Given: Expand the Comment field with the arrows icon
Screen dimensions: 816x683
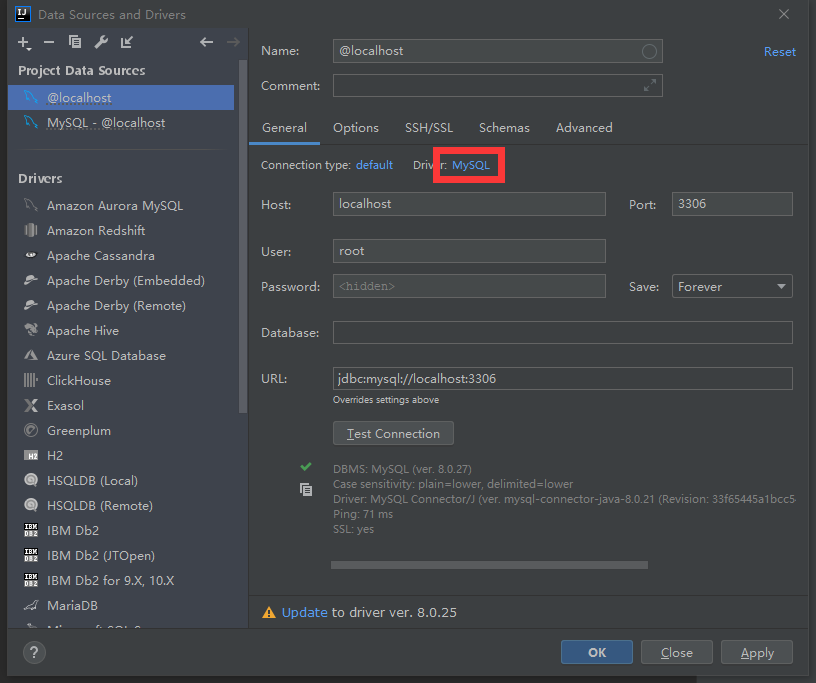Looking at the screenshot, I should click(650, 85).
